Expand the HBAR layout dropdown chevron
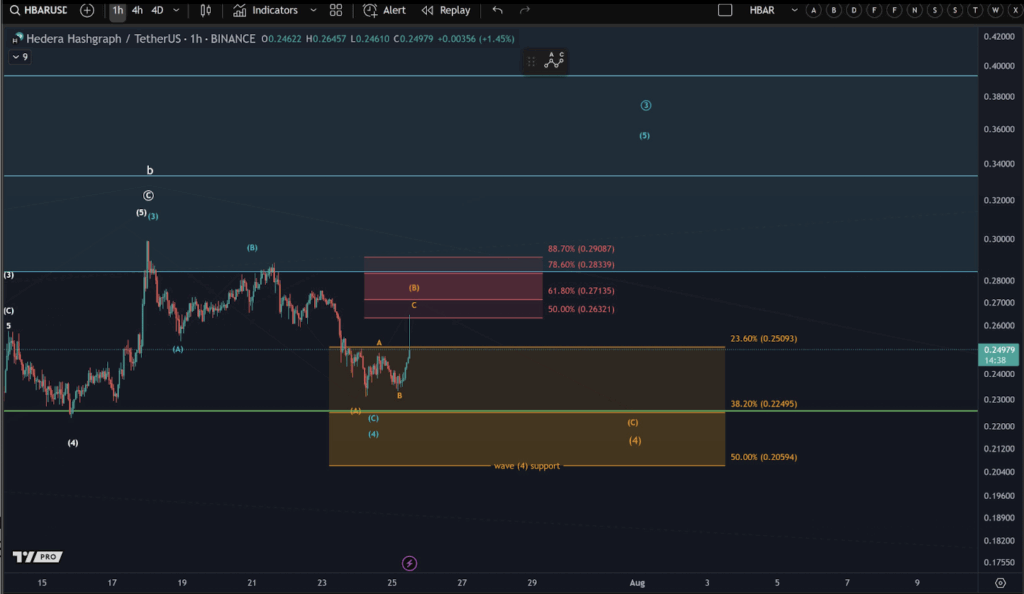 pos(794,10)
